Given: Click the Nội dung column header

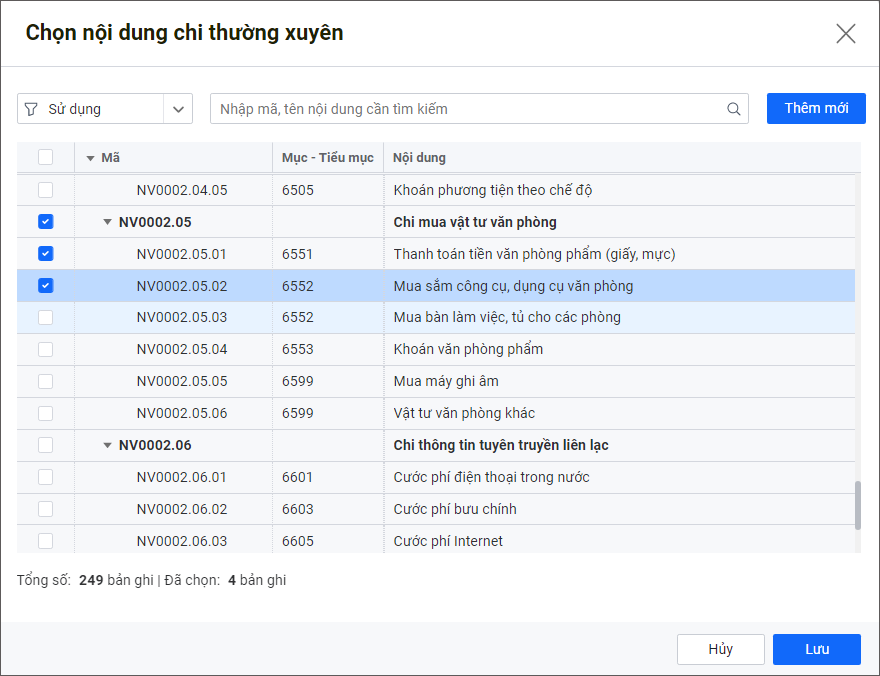Looking at the screenshot, I should coord(420,158).
